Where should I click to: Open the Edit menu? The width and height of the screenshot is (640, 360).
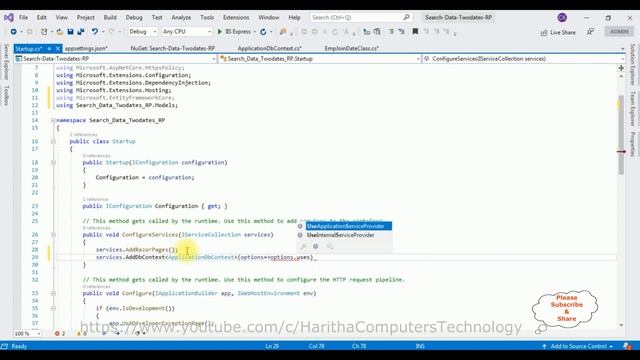point(41,18)
